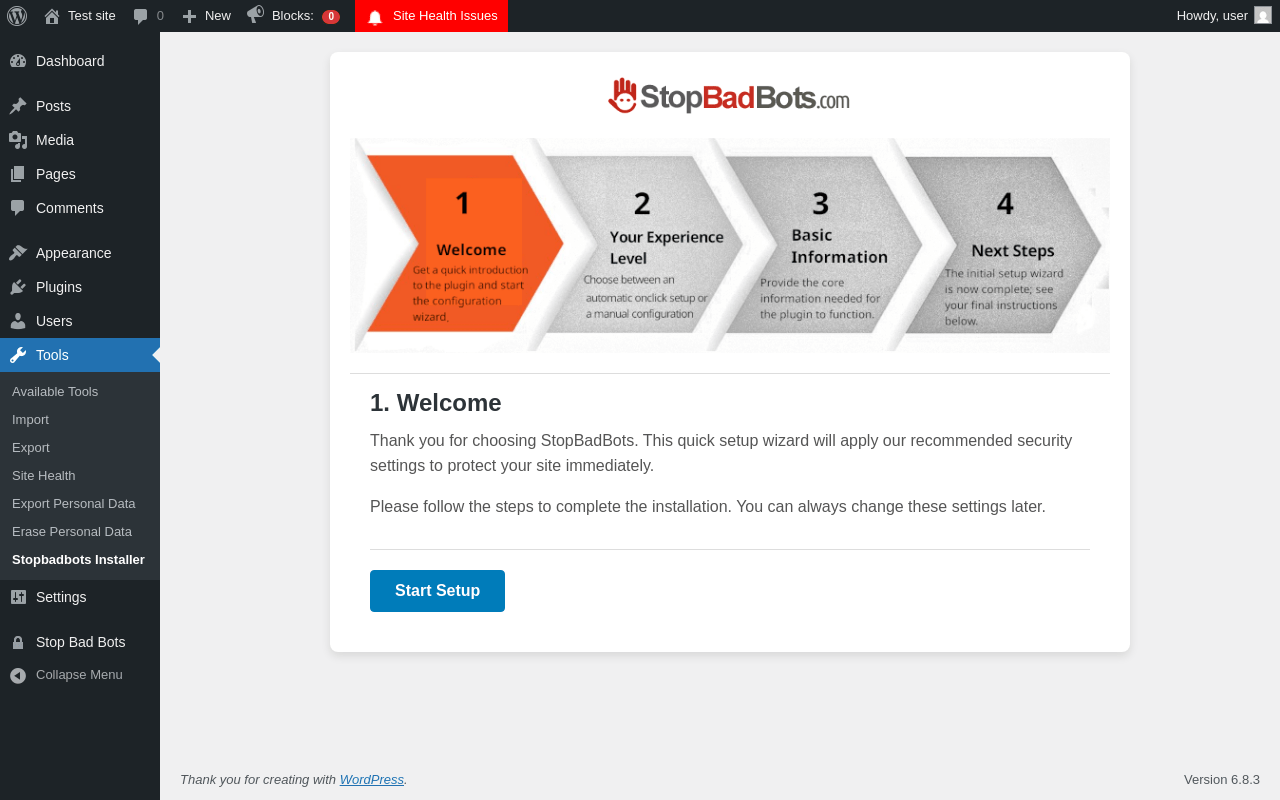Viewport: 1280px width, 800px height.
Task: Click the Appearance paintbrush icon
Action: pos(18,253)
